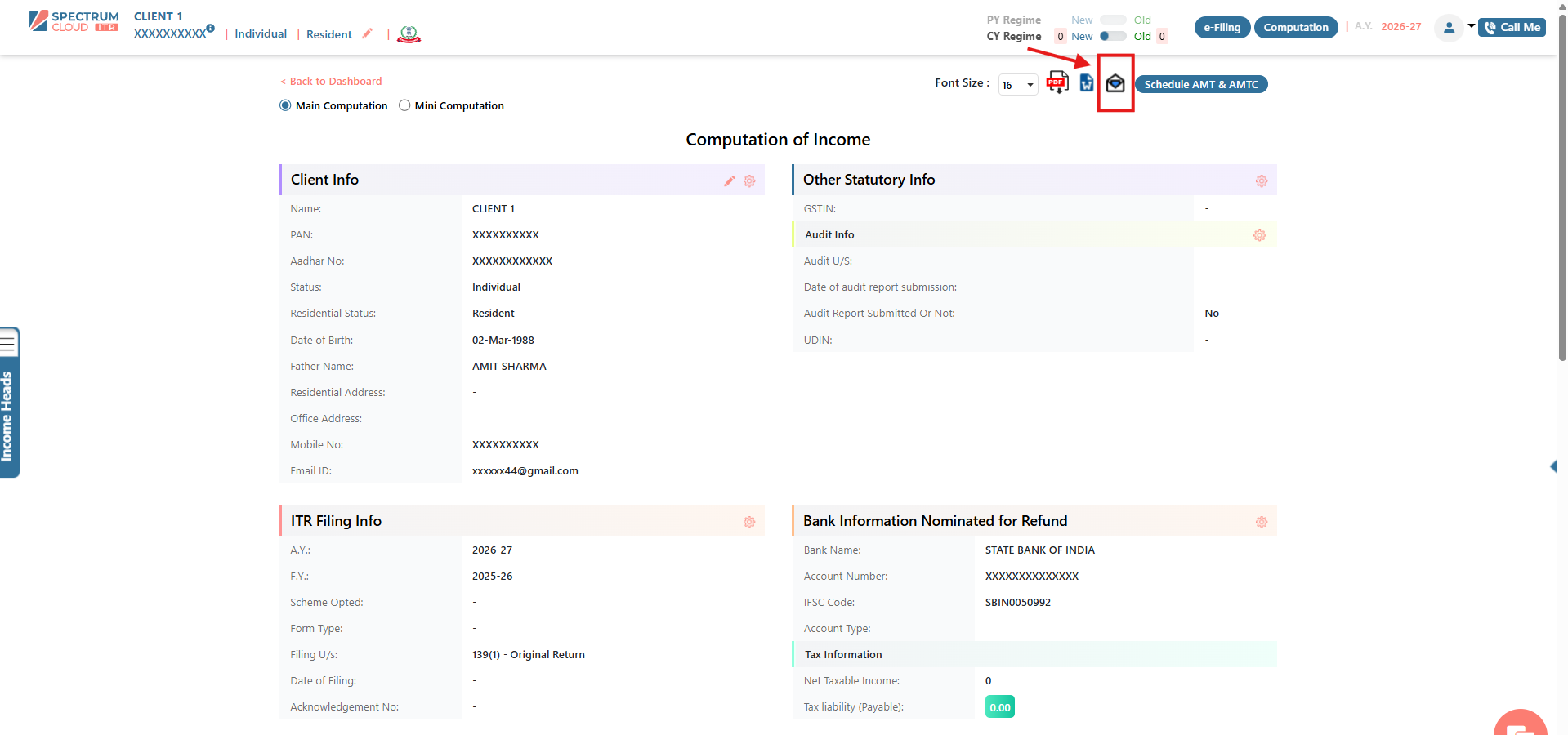
Task: Click the envelope email icon
Action: click(x=1115, y=83)
